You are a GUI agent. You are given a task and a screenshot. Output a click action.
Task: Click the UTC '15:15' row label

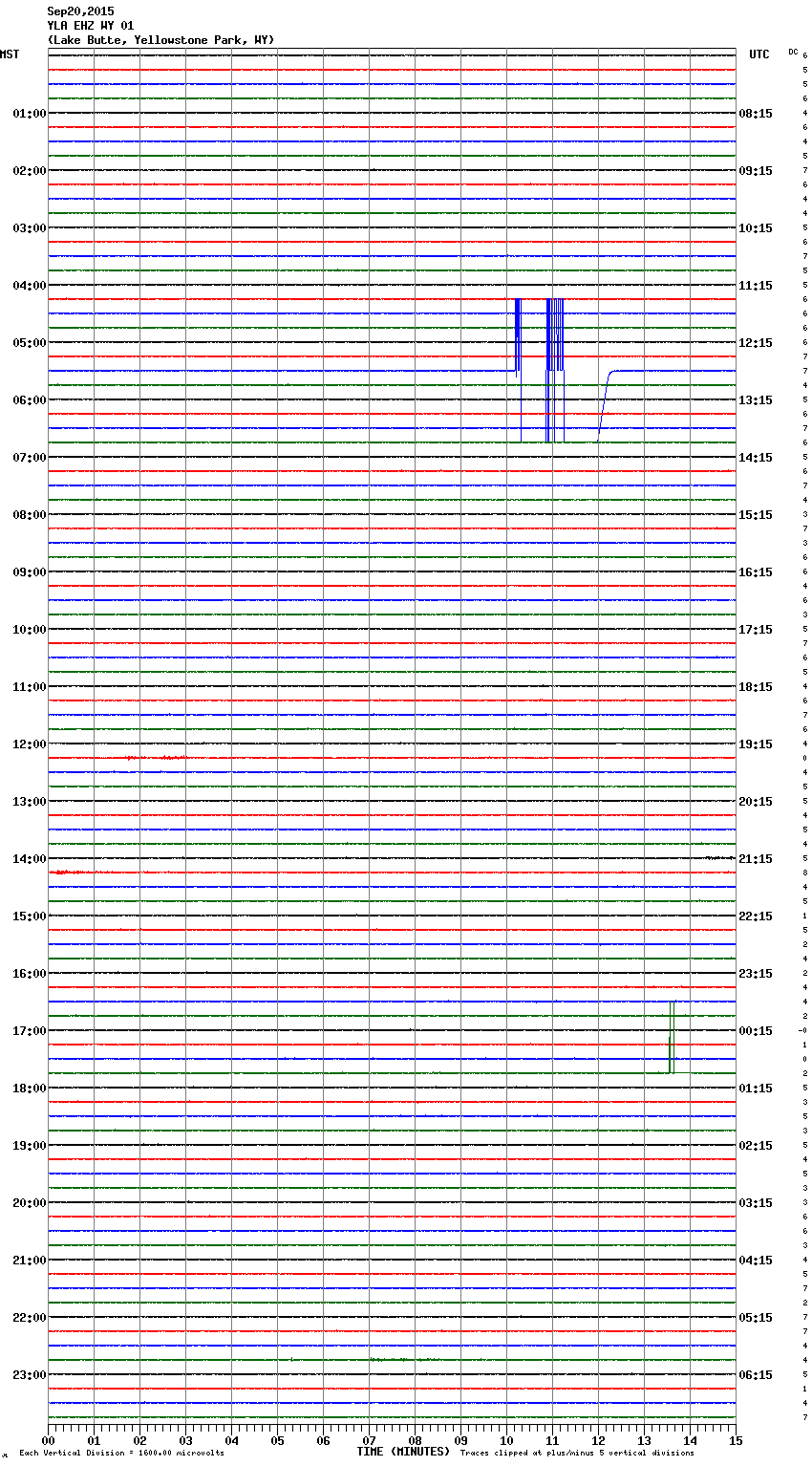(756, 515)
